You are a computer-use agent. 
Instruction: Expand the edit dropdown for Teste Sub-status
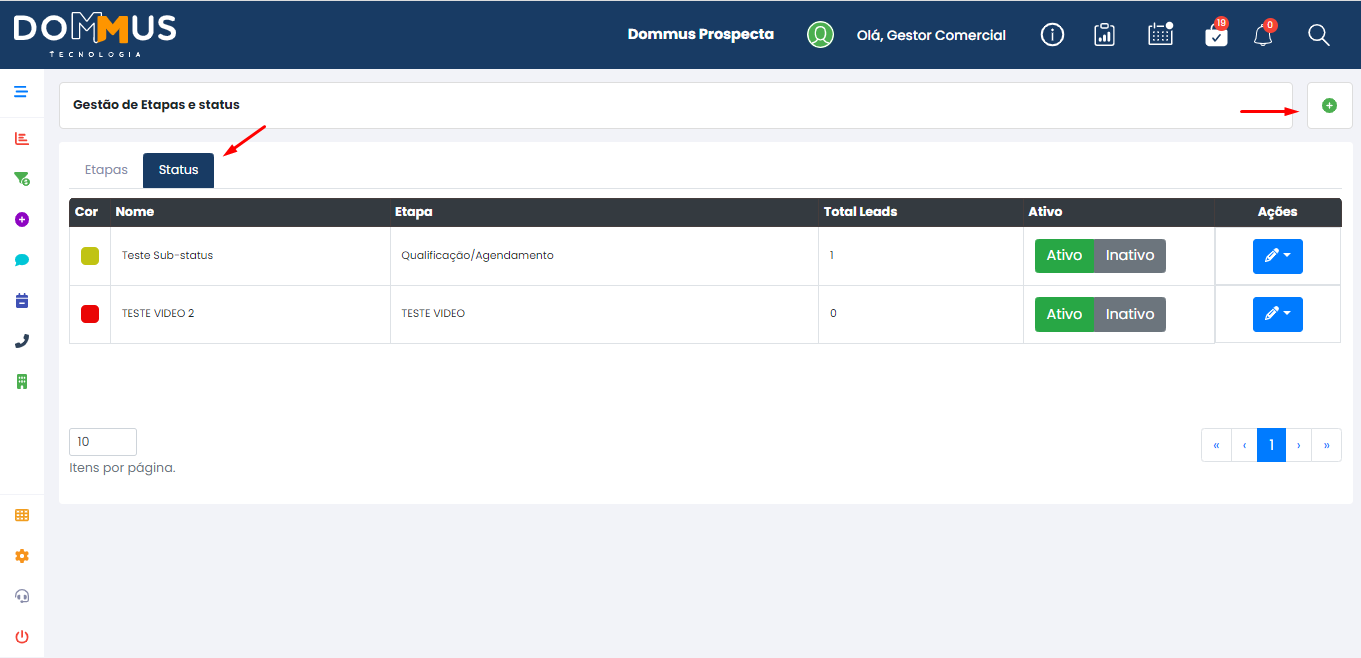point(1277,256)
